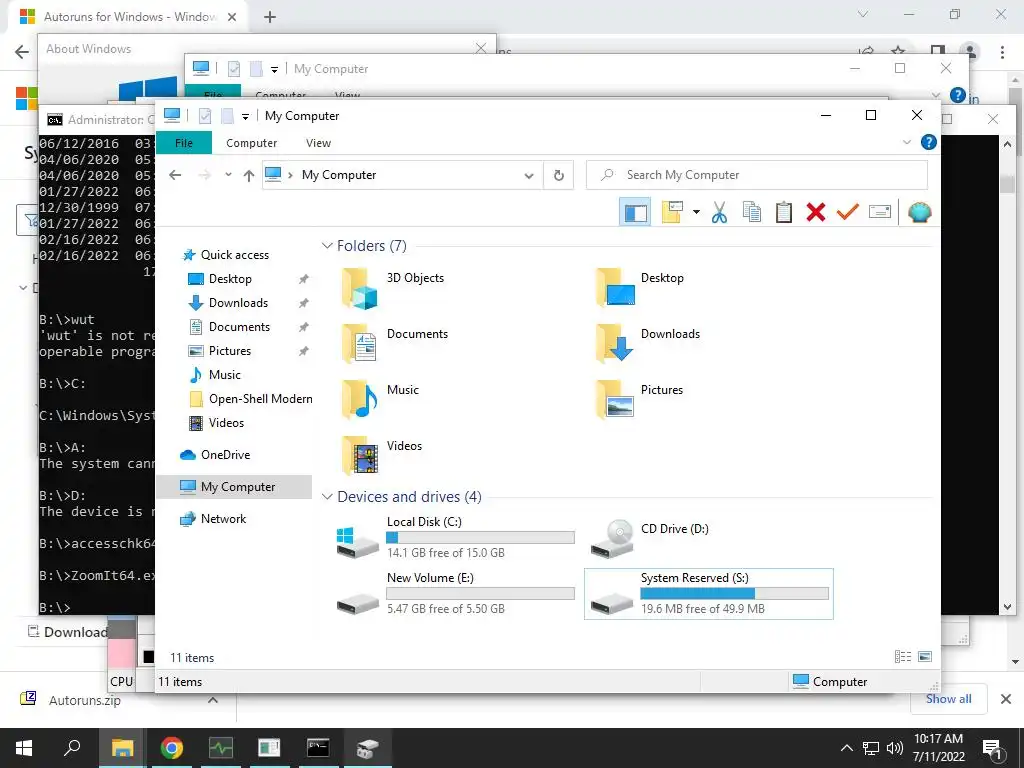Image resolution: width=1024 pixels, height=768 pixels.
Task: Toggle the navigation pane toolbar button
Action: coord(635,212)
